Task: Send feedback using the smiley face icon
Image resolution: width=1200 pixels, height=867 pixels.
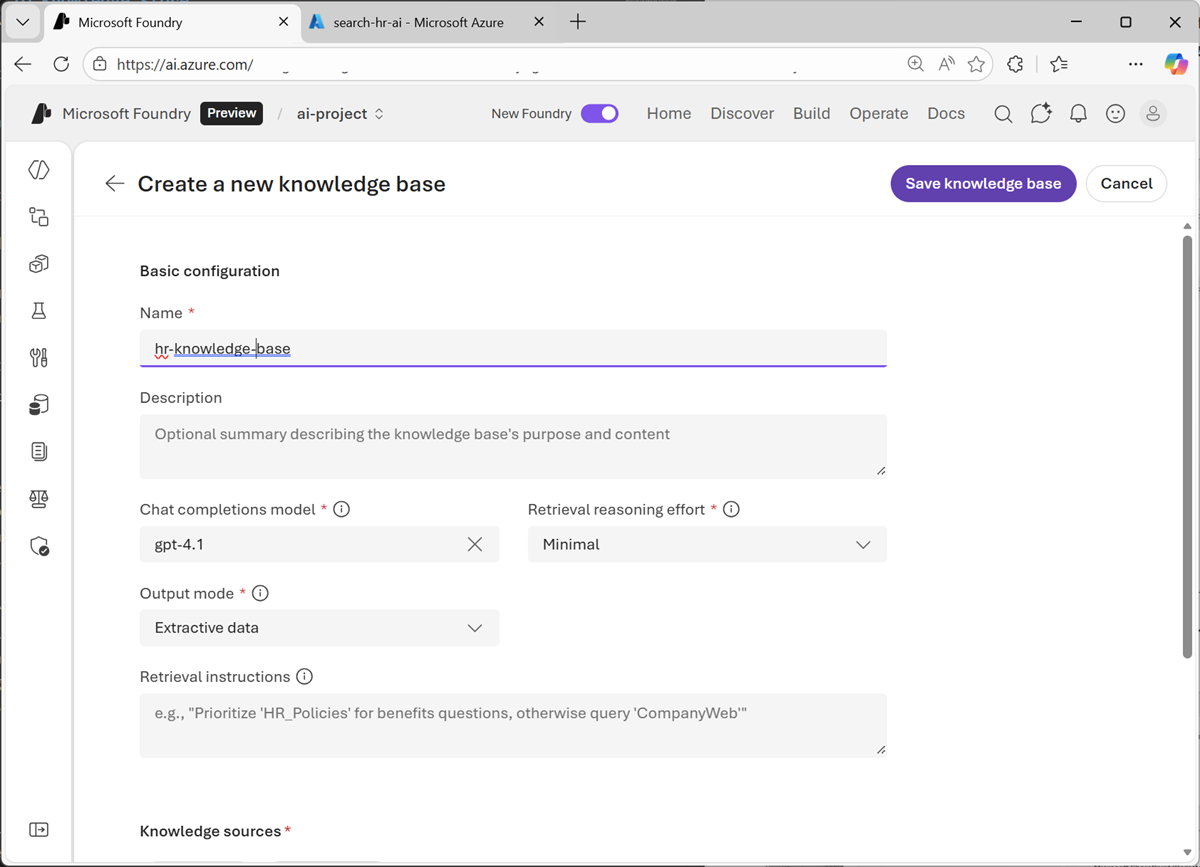Action: click(x=1115, y=113)
